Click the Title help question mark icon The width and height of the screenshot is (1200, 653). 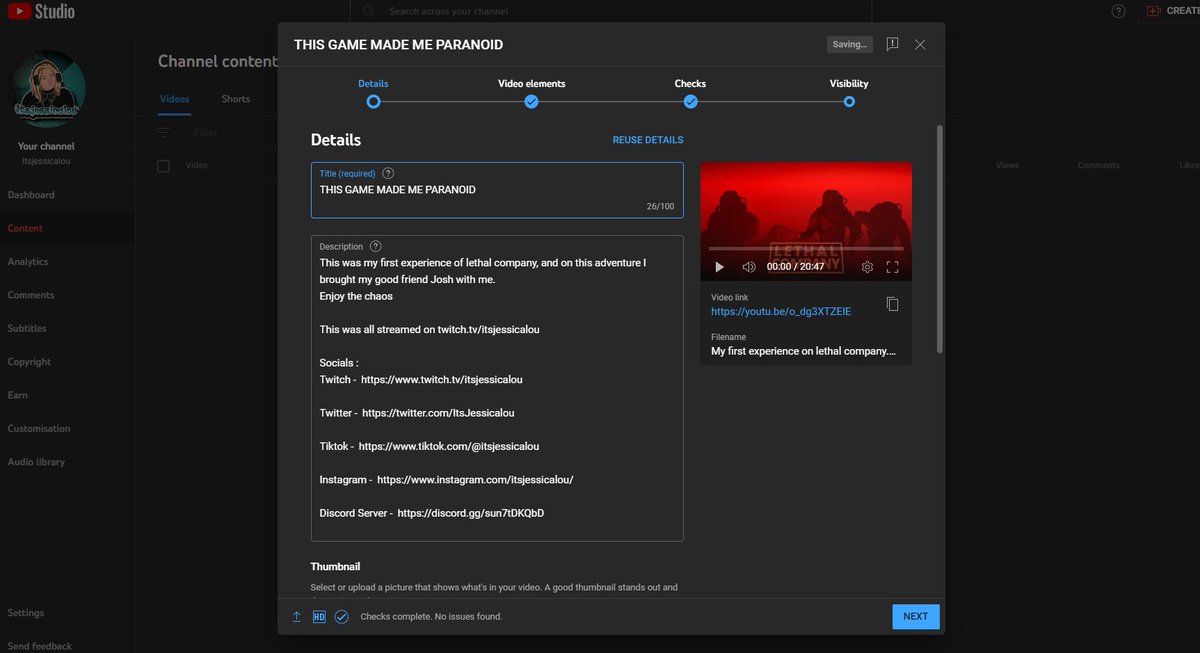(x=388, y=173)
